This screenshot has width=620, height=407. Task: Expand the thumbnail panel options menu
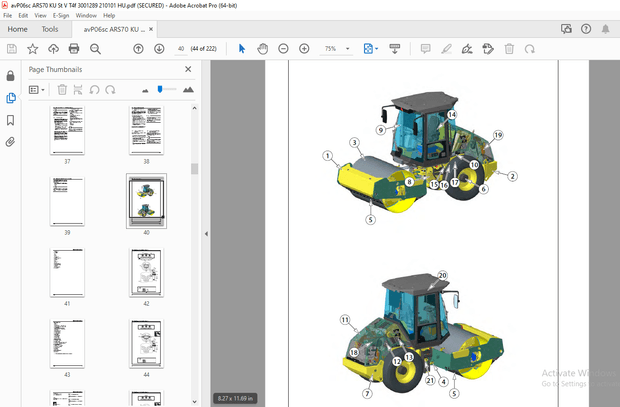[36, 89]
